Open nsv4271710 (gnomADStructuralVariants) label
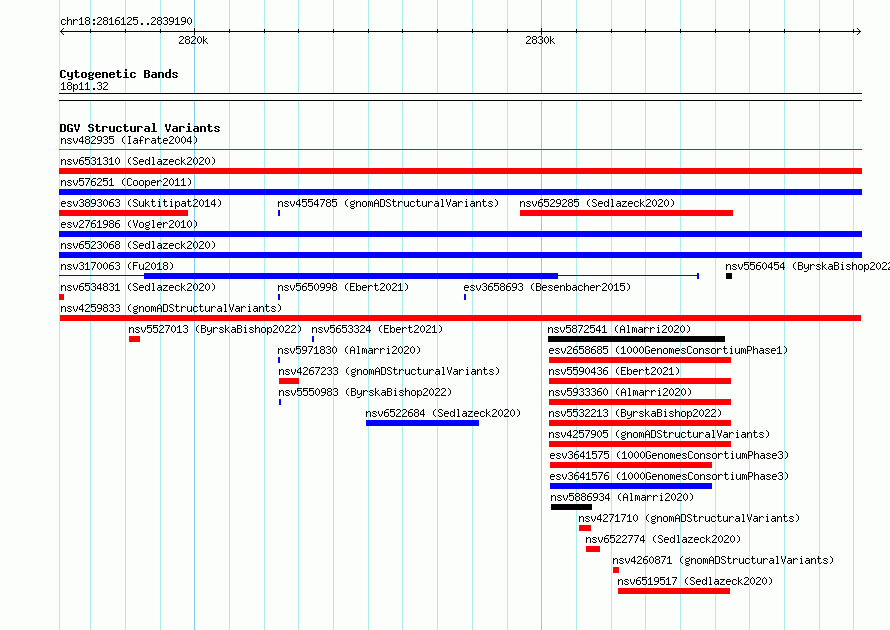Image resolution: width=890 pixels, height=630 pixels. [x=689, y=518]
